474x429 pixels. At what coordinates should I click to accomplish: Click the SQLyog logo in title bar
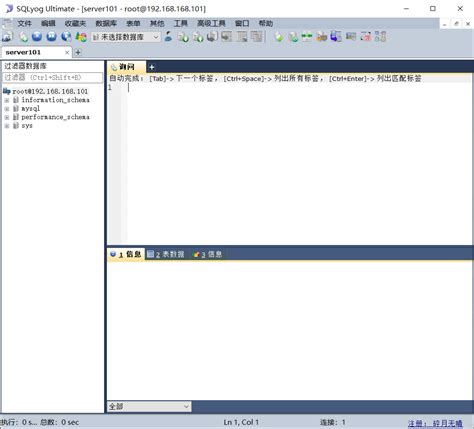tap(9, 8)
